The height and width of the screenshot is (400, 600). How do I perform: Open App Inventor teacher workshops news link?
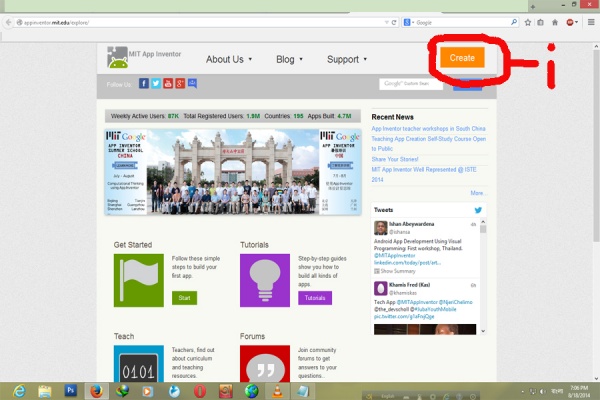[428, 129]
